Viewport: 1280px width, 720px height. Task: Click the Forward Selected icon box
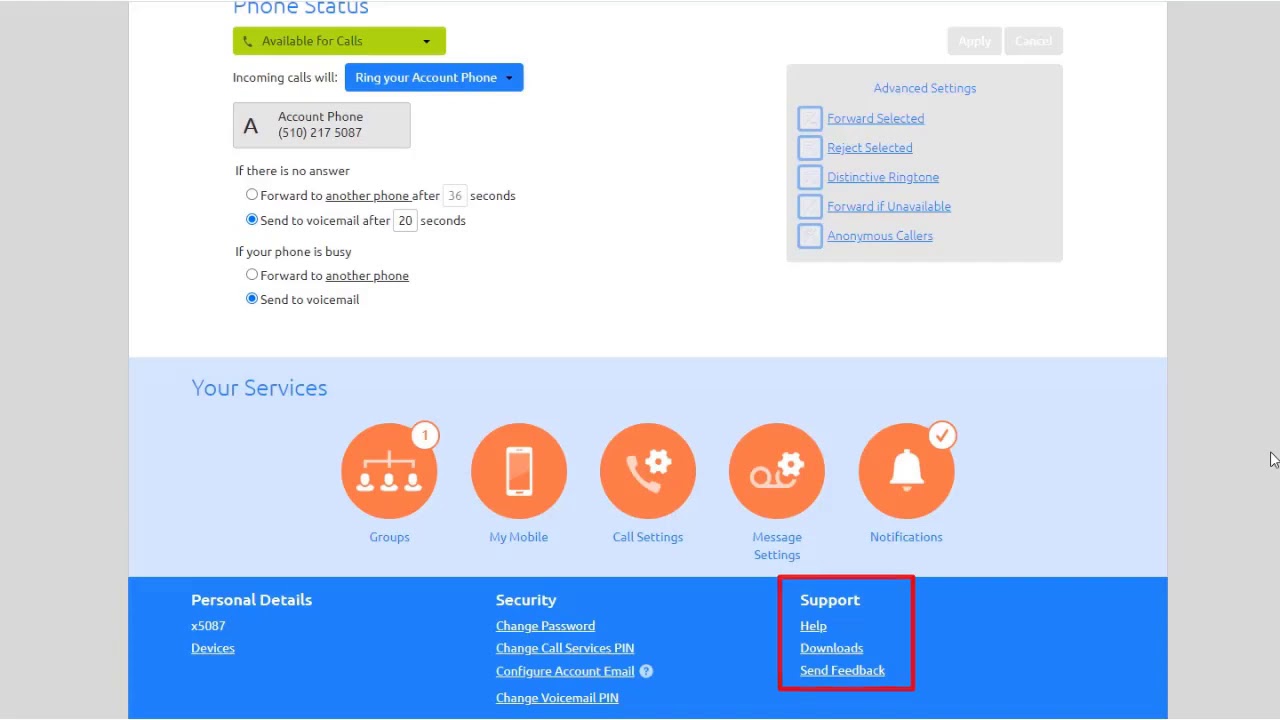810,118
